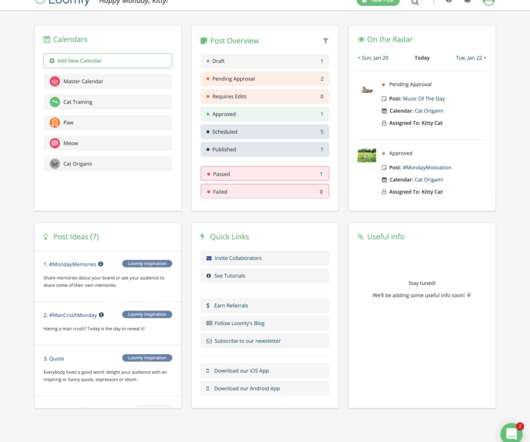
Task: Click the Calendars panel header icon
Action: (x=47, y=40)
